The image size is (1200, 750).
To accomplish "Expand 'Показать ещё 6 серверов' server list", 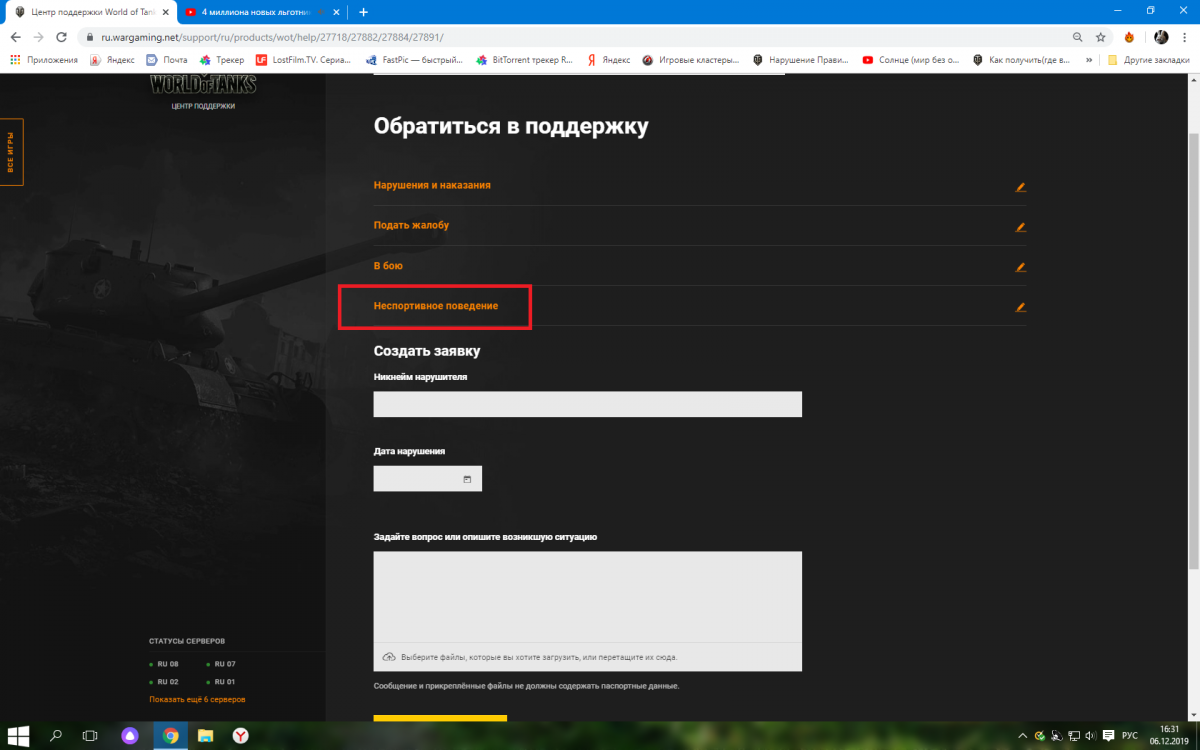I will click(x=197, y=699).
